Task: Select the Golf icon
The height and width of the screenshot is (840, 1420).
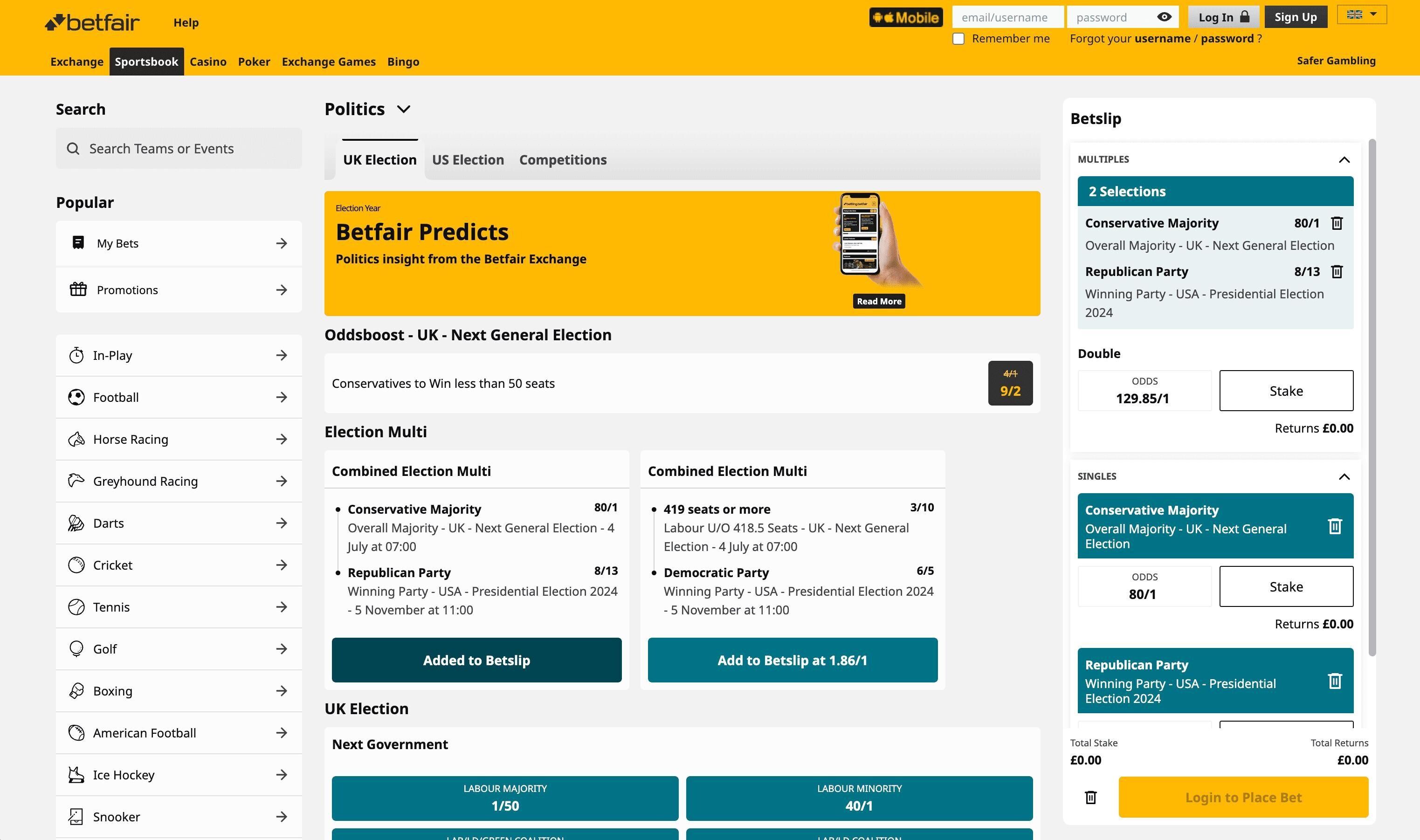Action: [76, 649]
